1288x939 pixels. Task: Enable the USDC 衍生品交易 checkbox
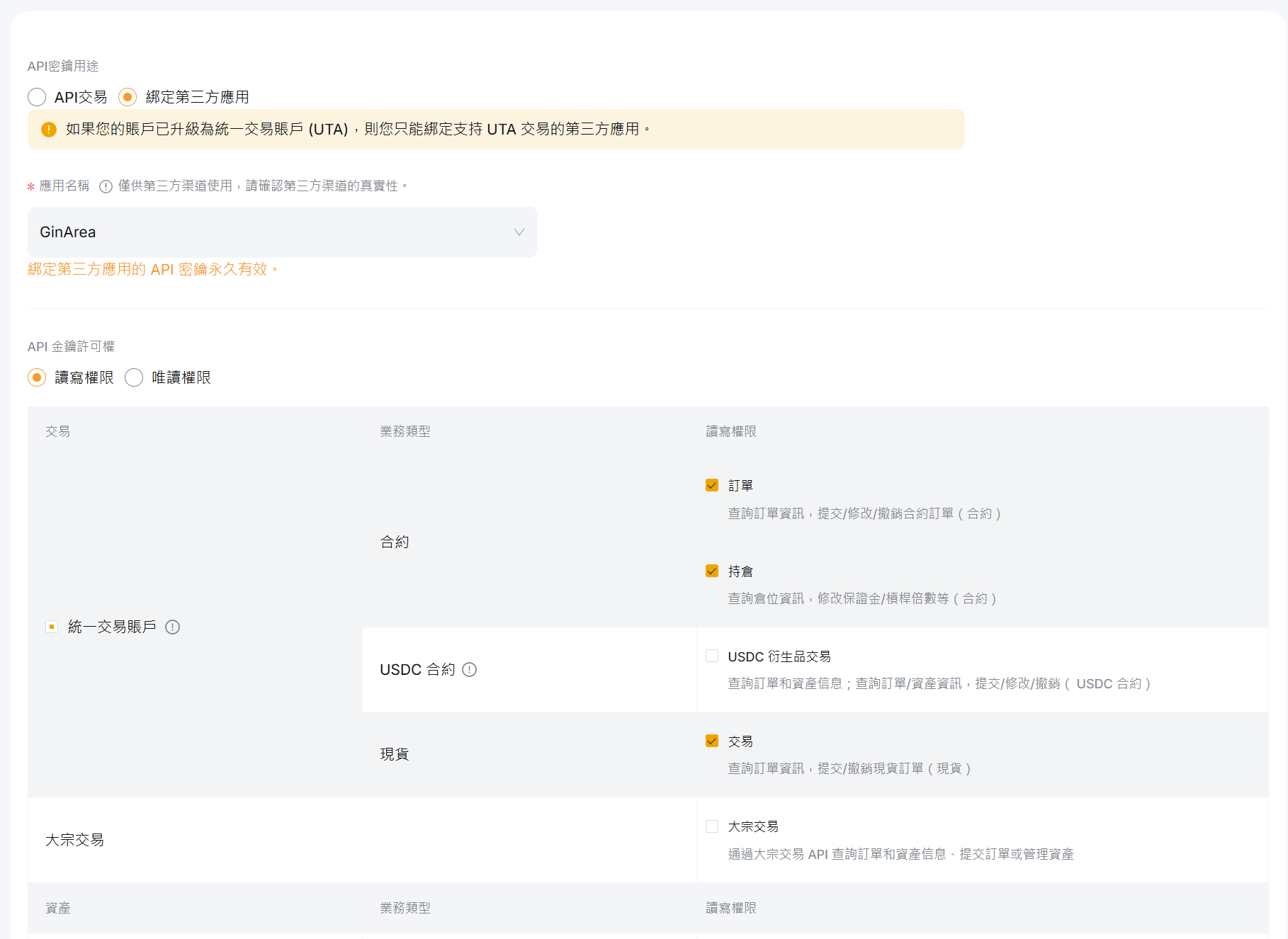712,656
